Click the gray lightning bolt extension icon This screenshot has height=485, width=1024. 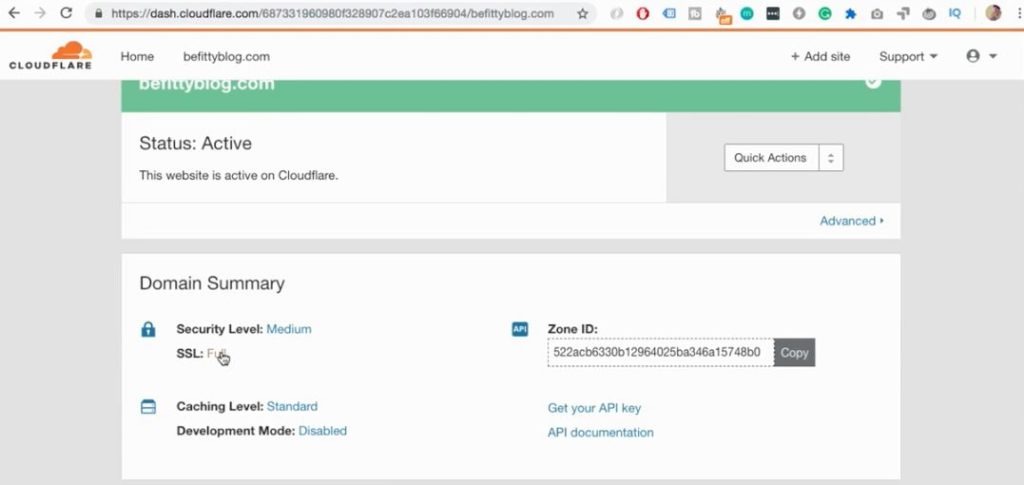(x=799, y=14)
